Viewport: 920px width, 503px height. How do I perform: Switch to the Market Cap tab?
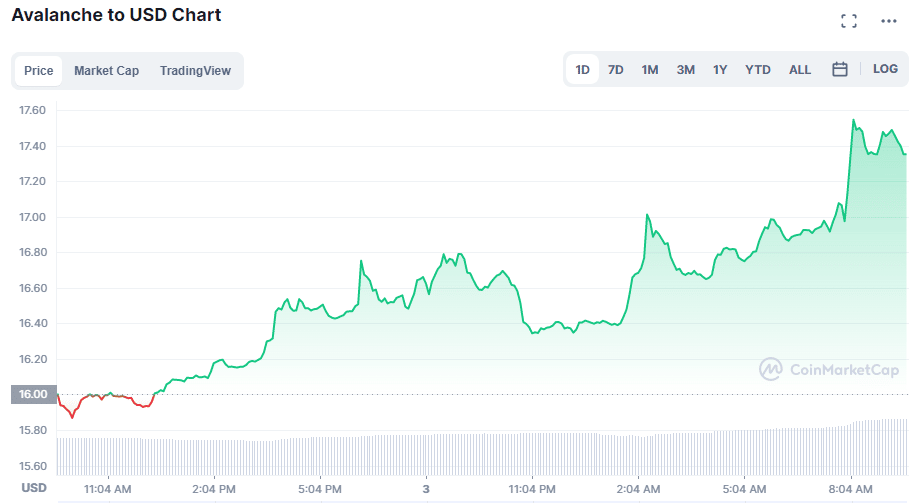click(106, 71)
